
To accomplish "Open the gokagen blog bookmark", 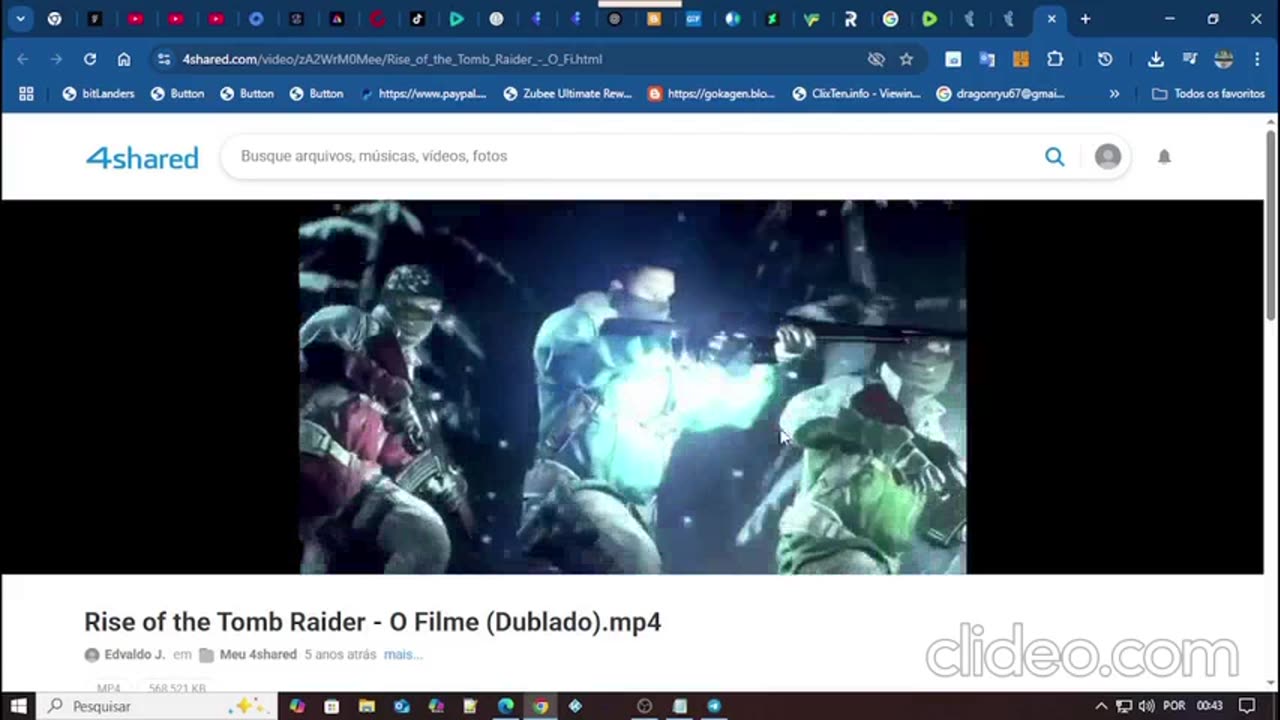I will tap(711, 93).
